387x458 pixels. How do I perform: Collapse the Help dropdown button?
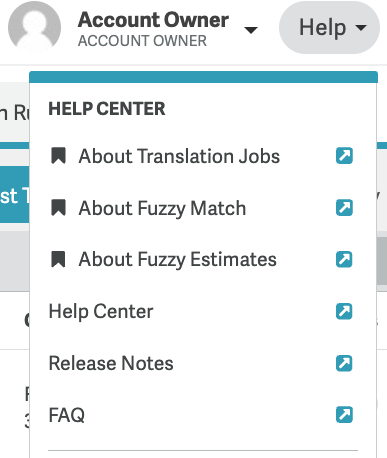[329, 27]
